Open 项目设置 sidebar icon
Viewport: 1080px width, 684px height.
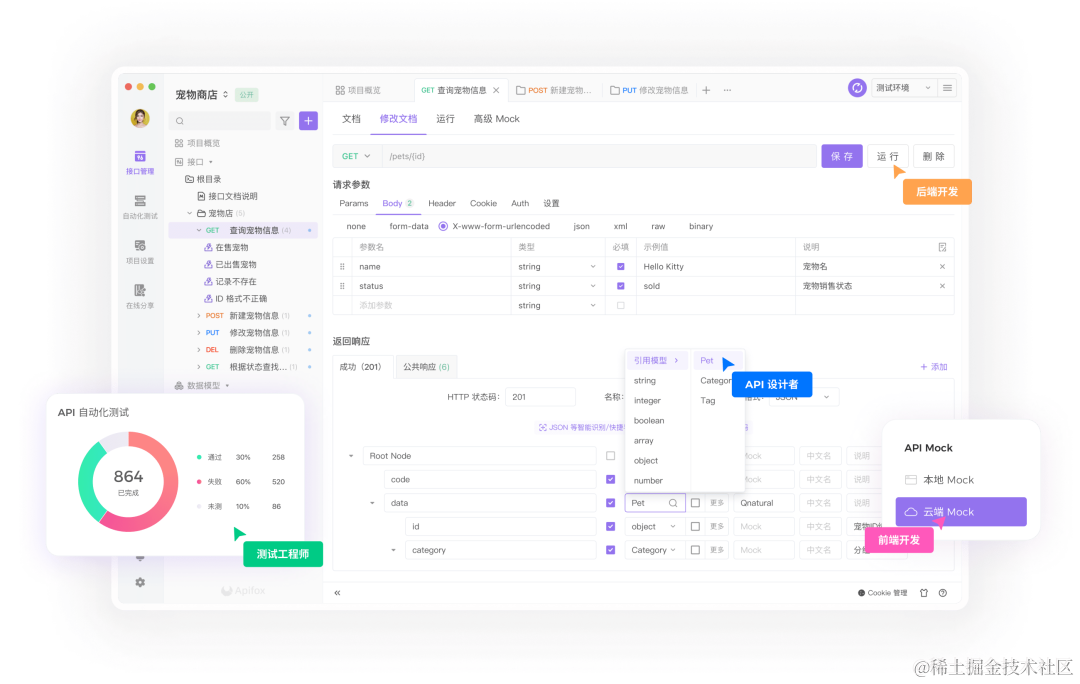tap(140, 251)
